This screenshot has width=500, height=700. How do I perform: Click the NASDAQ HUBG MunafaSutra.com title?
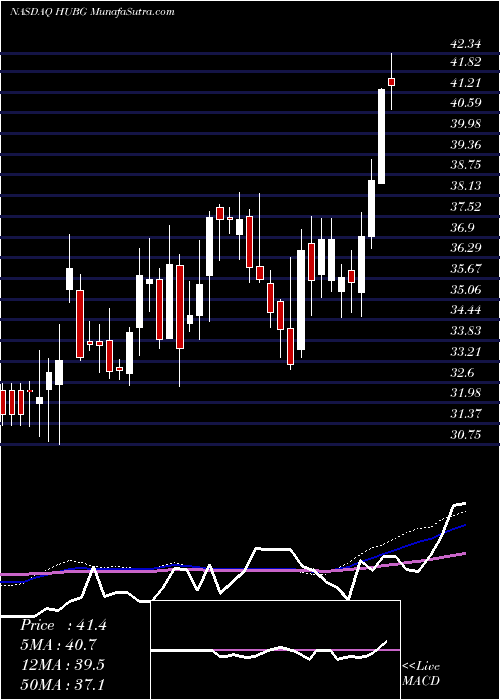click(x=92, y=12)
